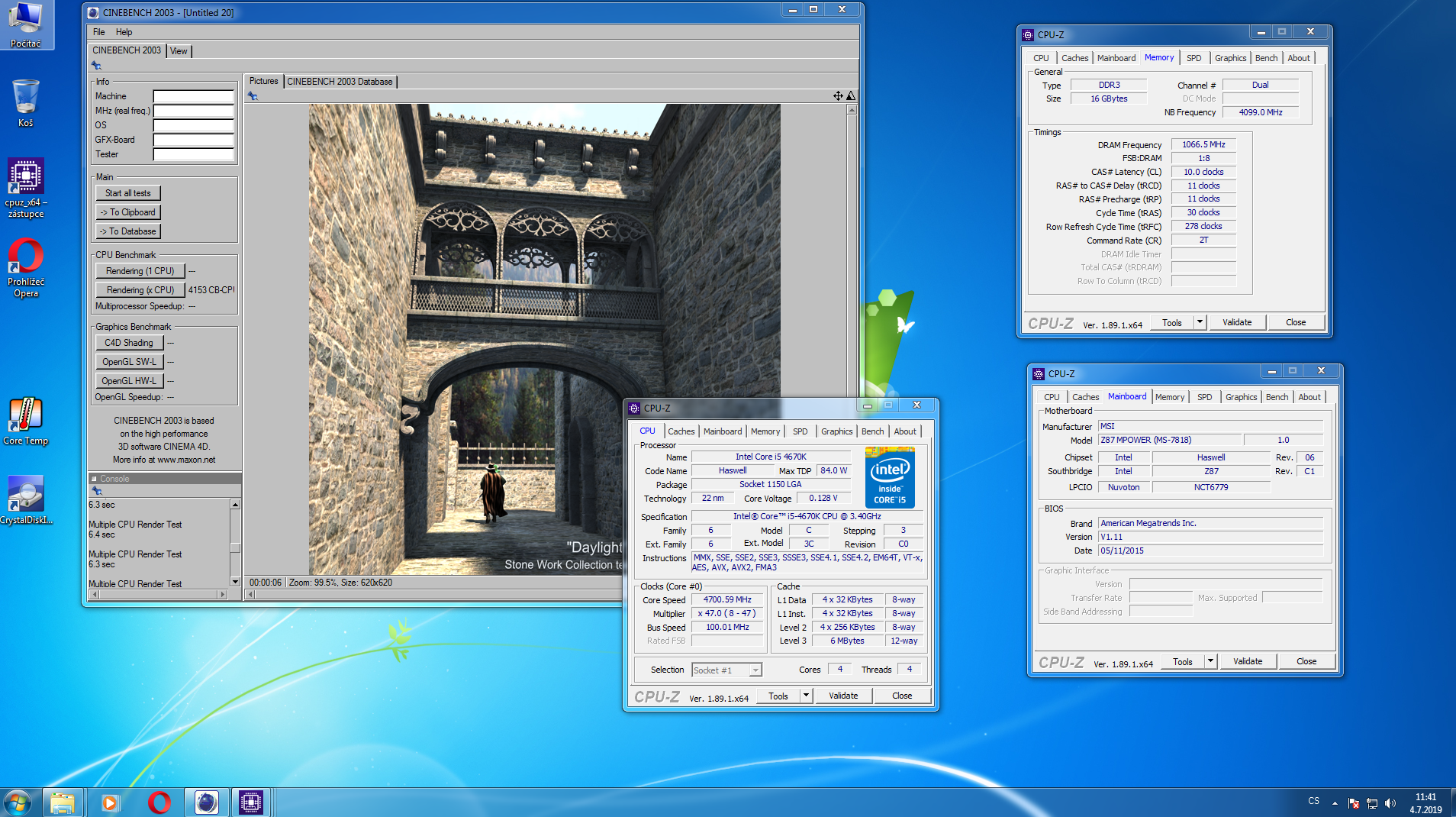Click Validate in CPU-Z CPU window
1456x817 pixels.
pyautogui.click(x=843, y=696)
